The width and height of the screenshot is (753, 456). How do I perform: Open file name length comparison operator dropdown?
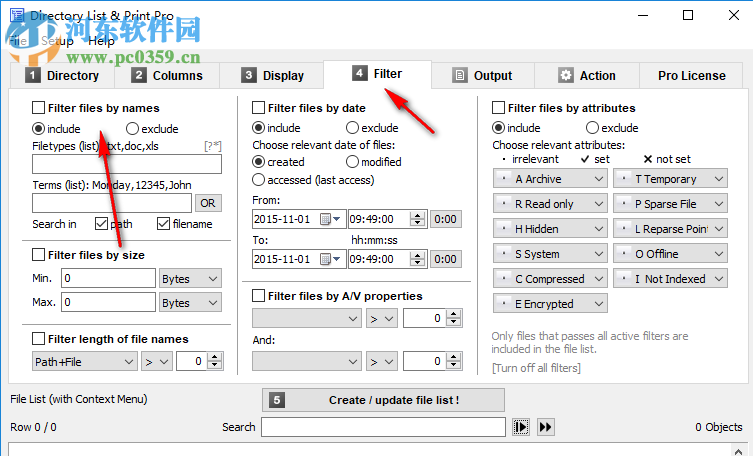pyautogui.click(x=157, y=361)
